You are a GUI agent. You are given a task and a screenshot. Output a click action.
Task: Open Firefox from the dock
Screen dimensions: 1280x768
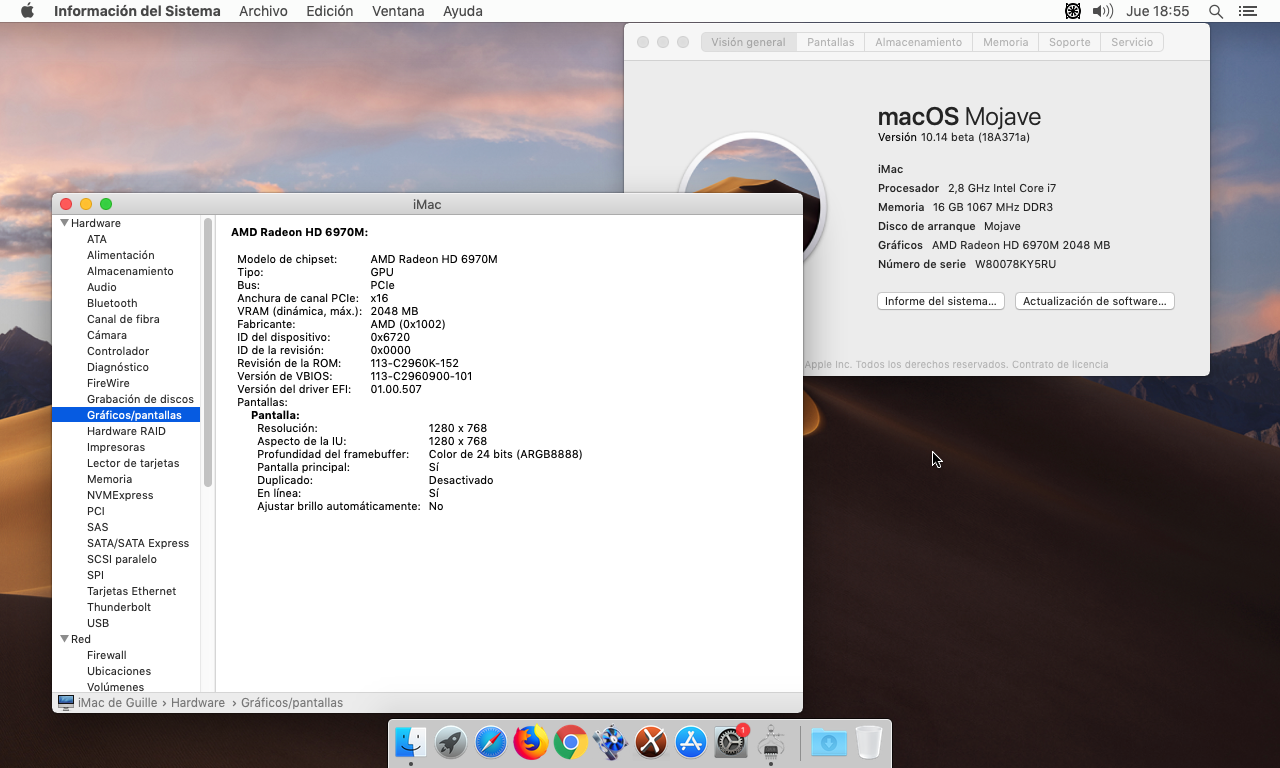click(x=531, y=742)
